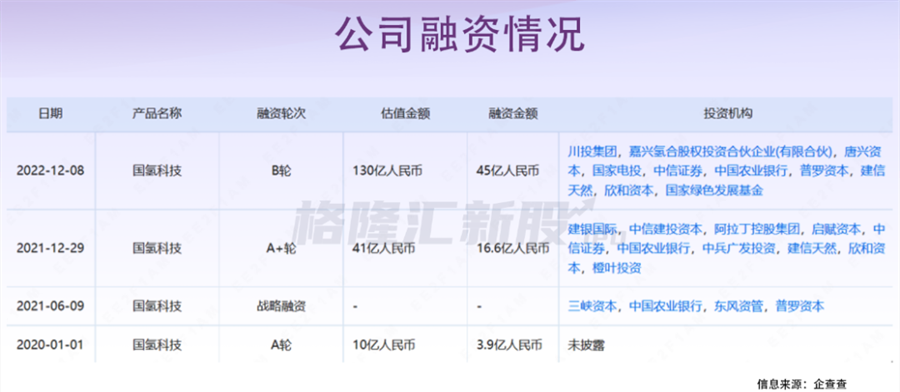Screen dimensions: 900x392
Task: Open the 建银国际 investor link
Action: click(x=592, y=230)
